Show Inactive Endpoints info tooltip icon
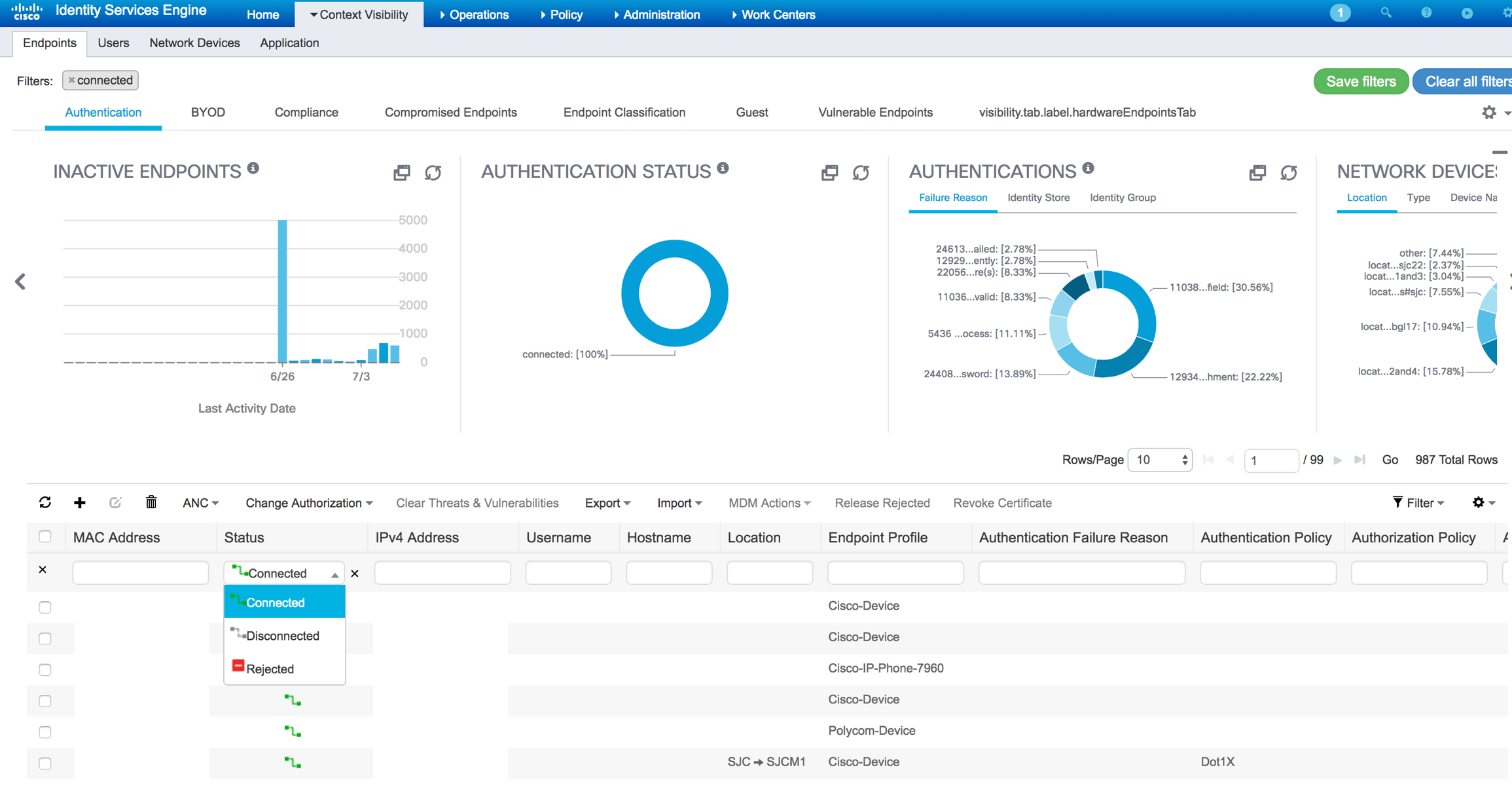This screenshot has height=795, width=1512. click(x=253, y=168)
